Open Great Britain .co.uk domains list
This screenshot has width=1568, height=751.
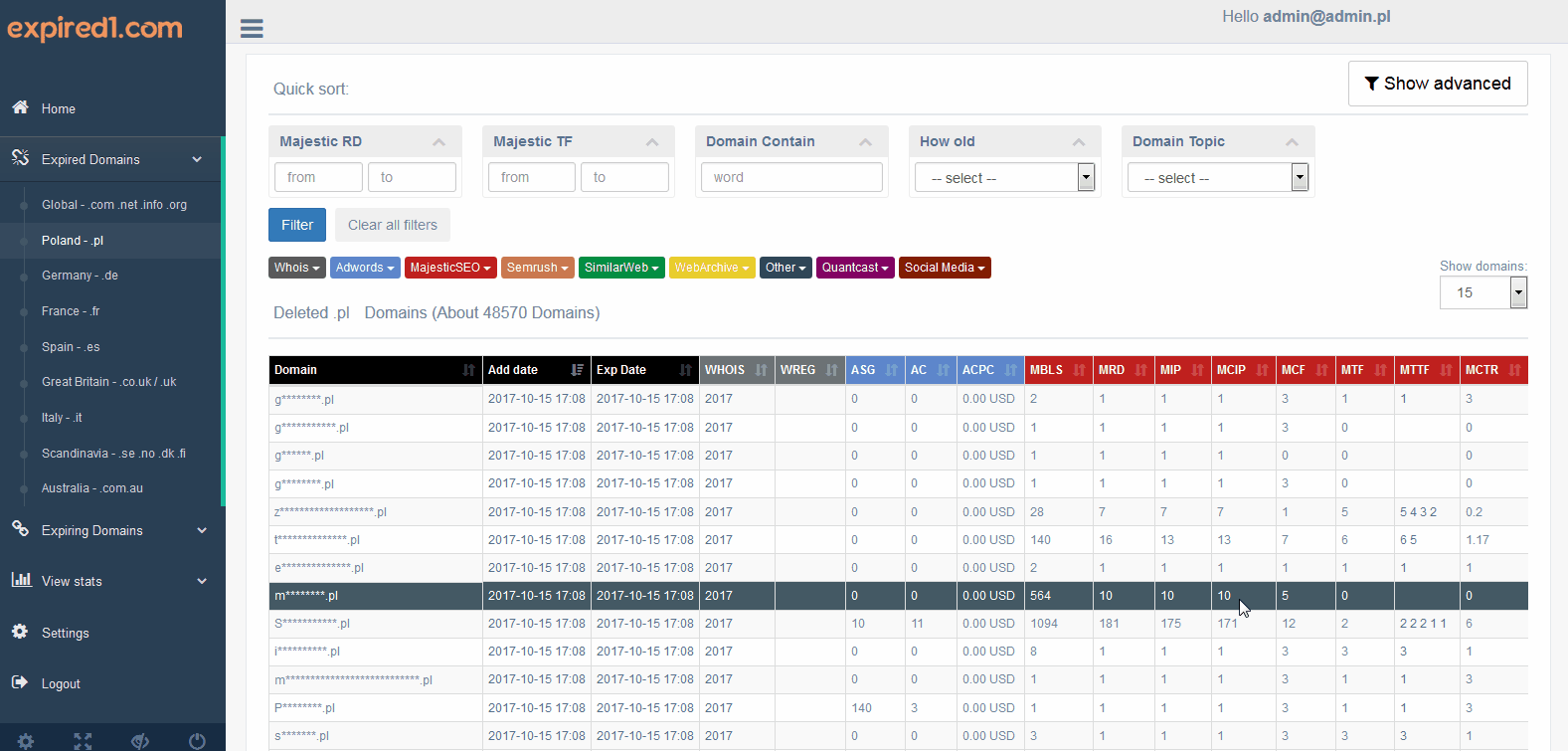tap(109, 382)
